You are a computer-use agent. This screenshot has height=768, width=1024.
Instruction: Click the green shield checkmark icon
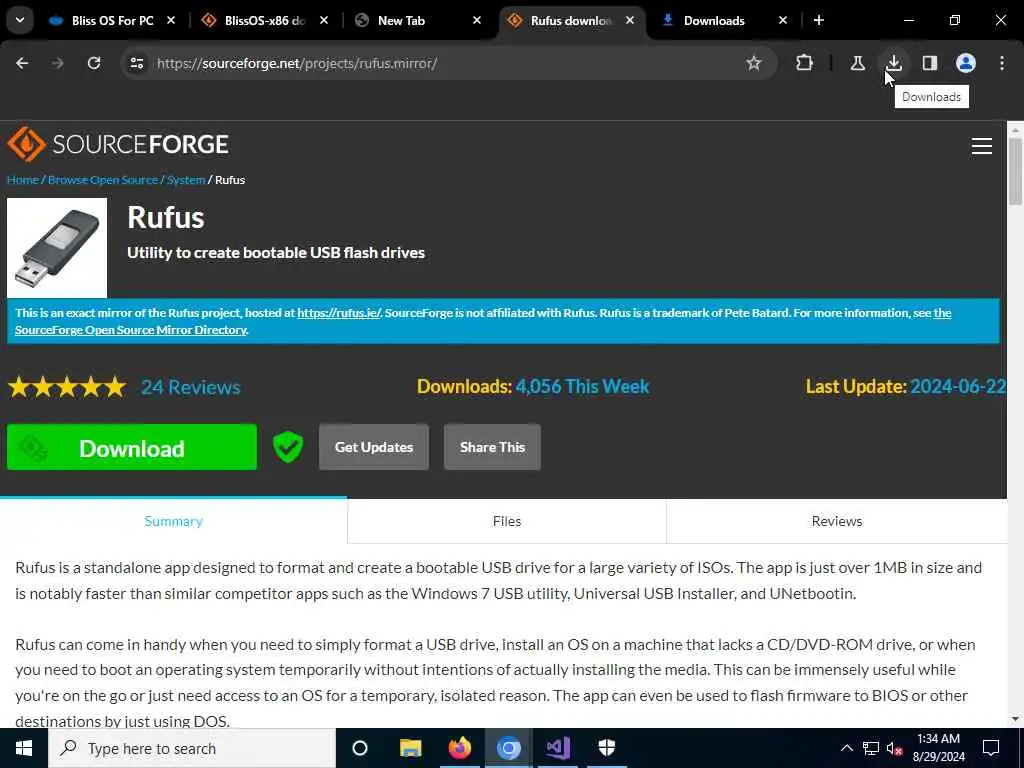(x=288, y=447)
